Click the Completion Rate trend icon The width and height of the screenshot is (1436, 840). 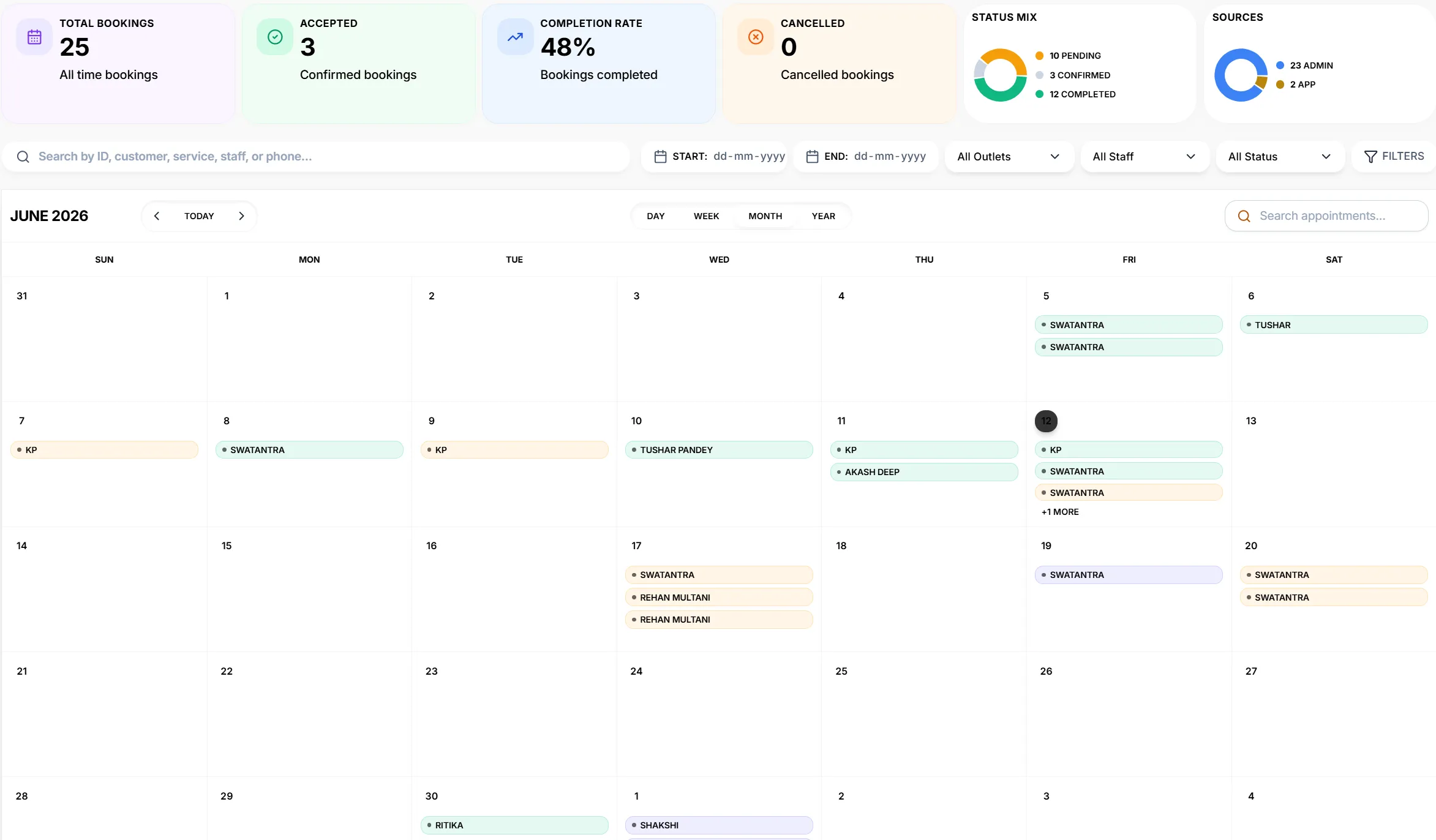pos(515,37)
